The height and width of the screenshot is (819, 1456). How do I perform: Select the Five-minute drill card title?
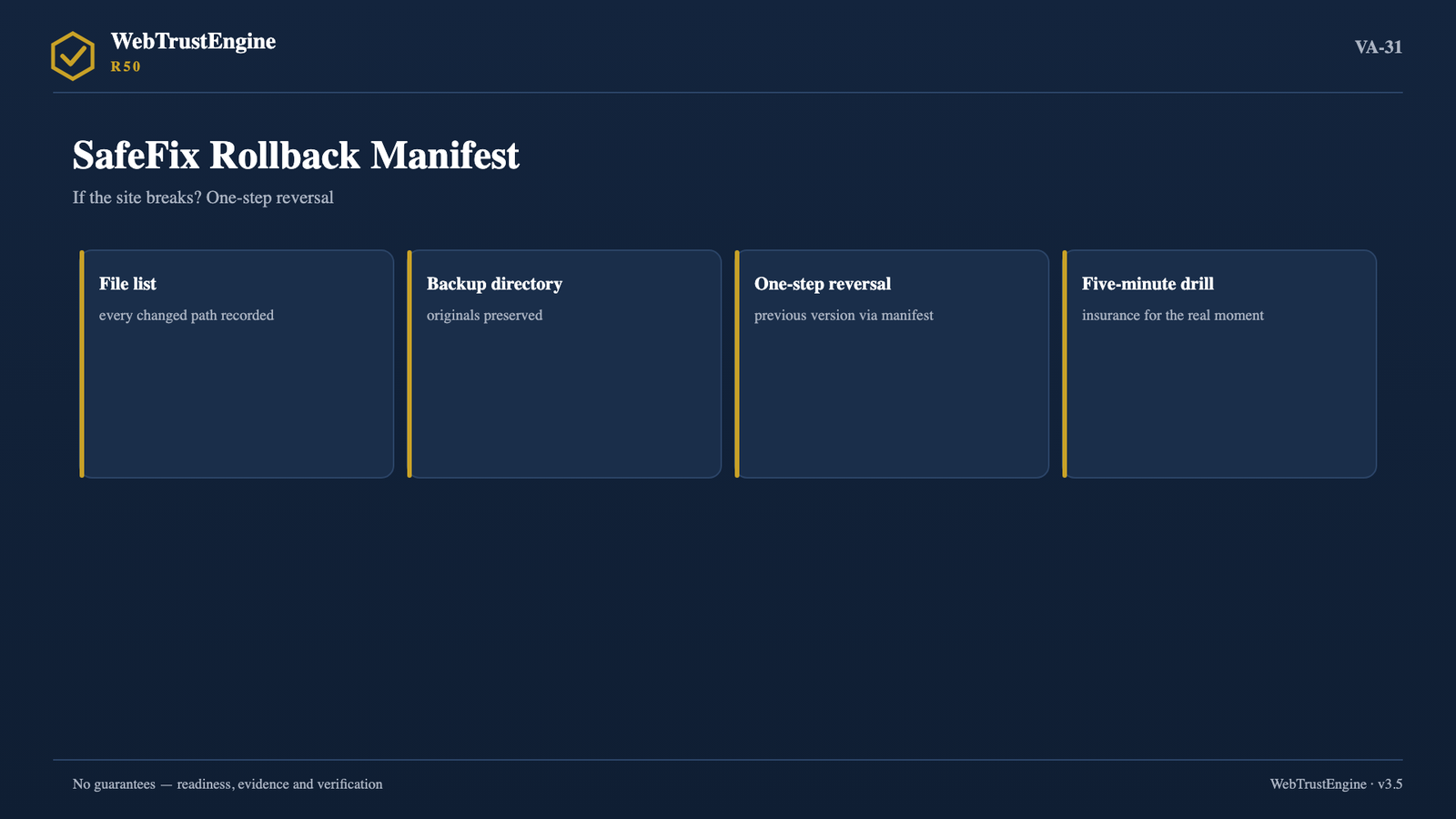[x=1148, y=284]
